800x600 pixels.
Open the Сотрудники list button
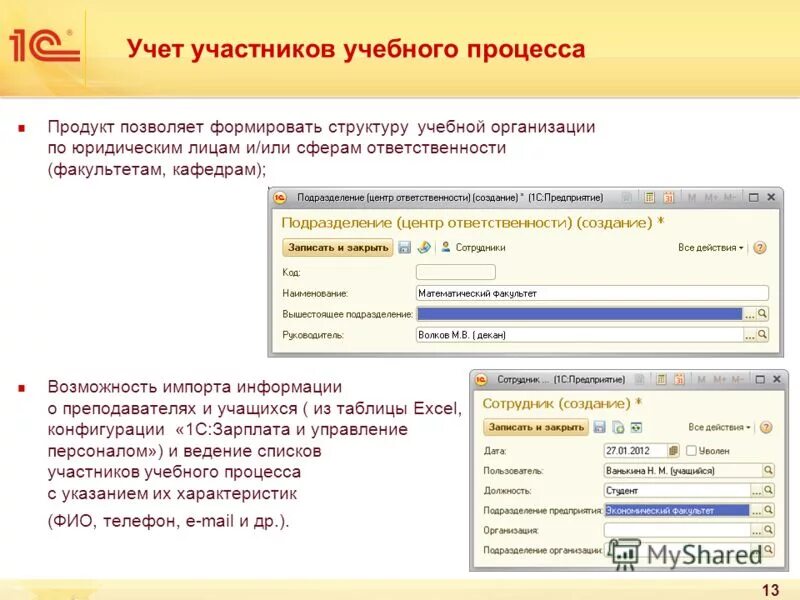pos(476,249)
